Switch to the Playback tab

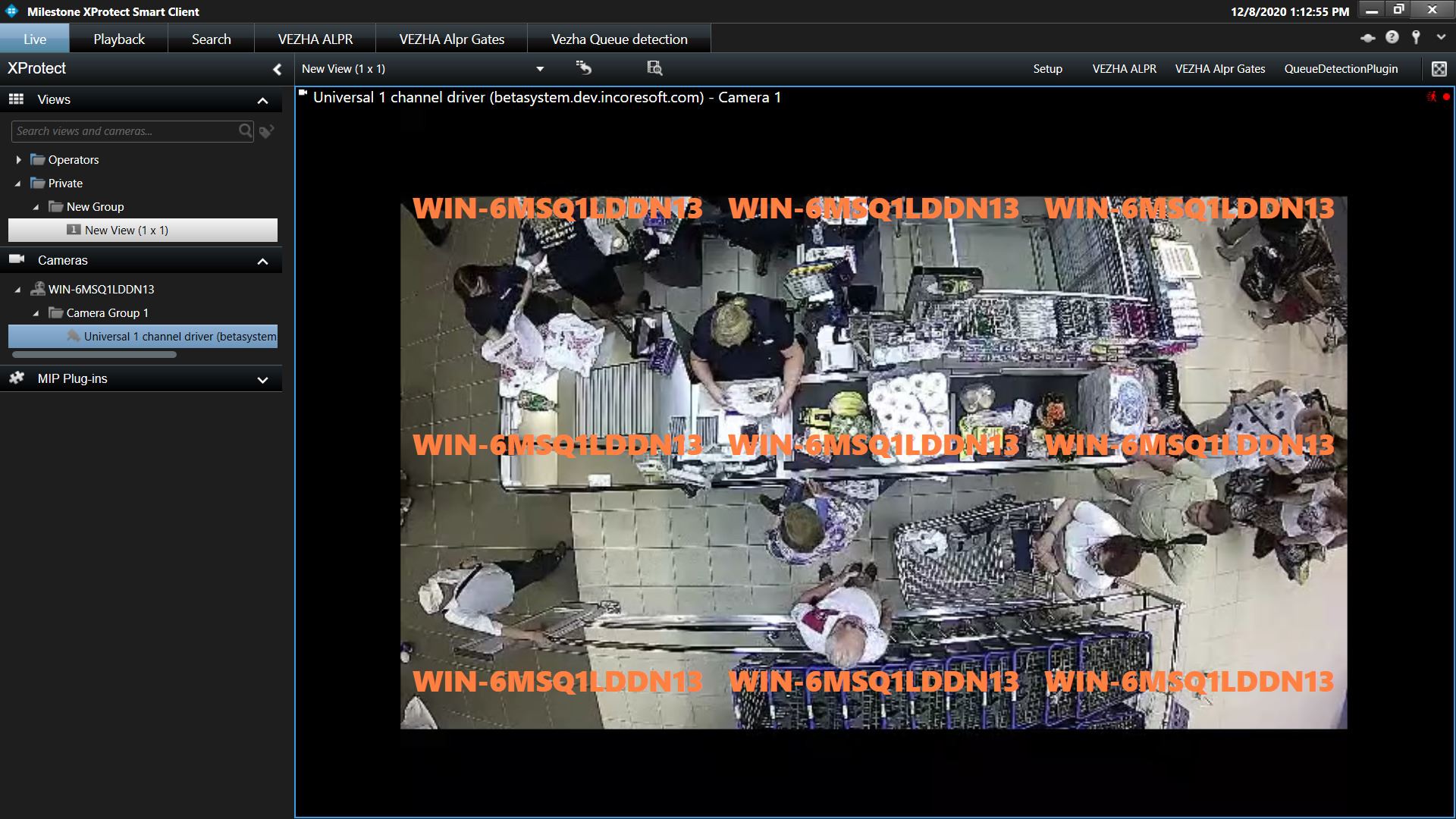(119, 39)
